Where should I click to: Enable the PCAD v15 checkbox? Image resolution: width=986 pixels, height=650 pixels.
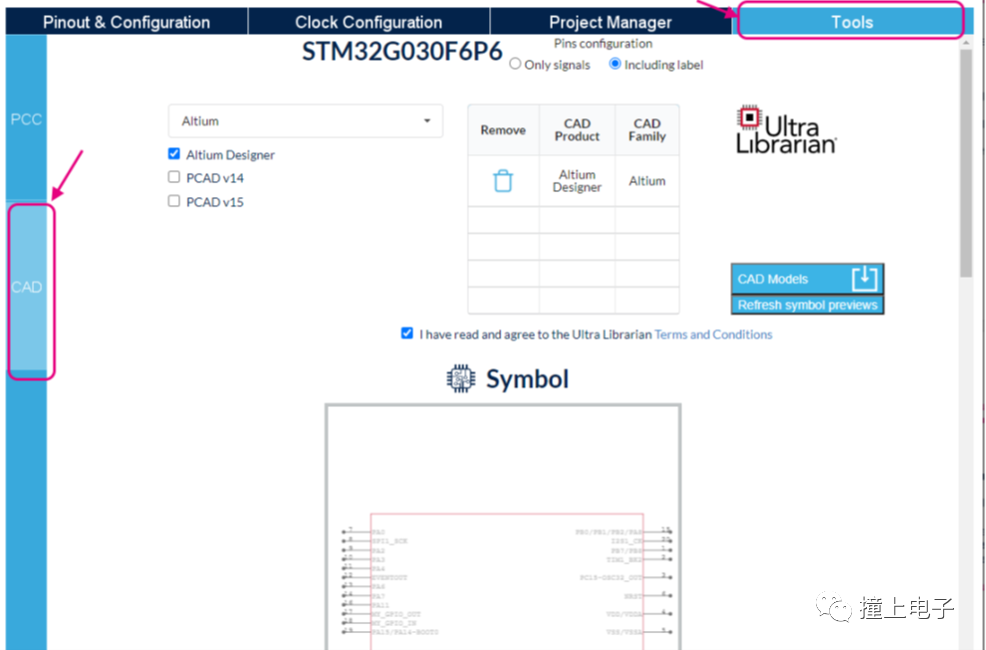174,201
